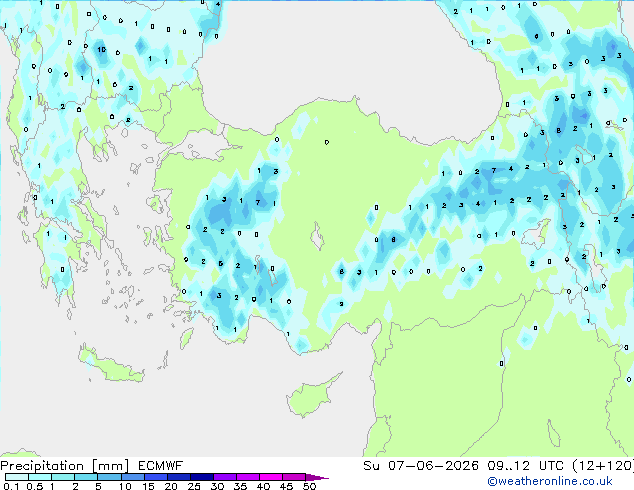Select the 2–5 mm legend color swatch

pos(86,477)
